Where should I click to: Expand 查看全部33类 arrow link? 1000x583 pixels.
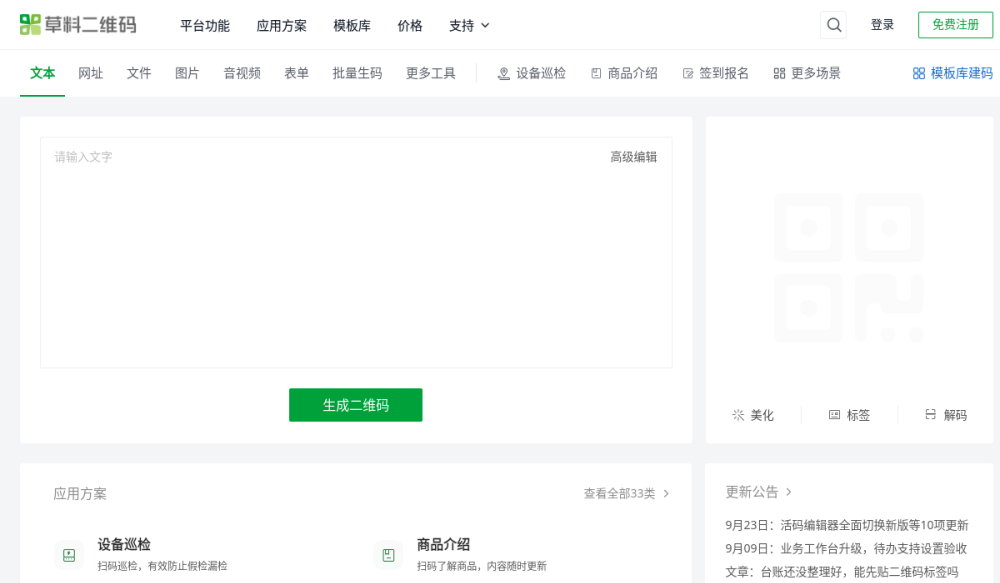626,494
